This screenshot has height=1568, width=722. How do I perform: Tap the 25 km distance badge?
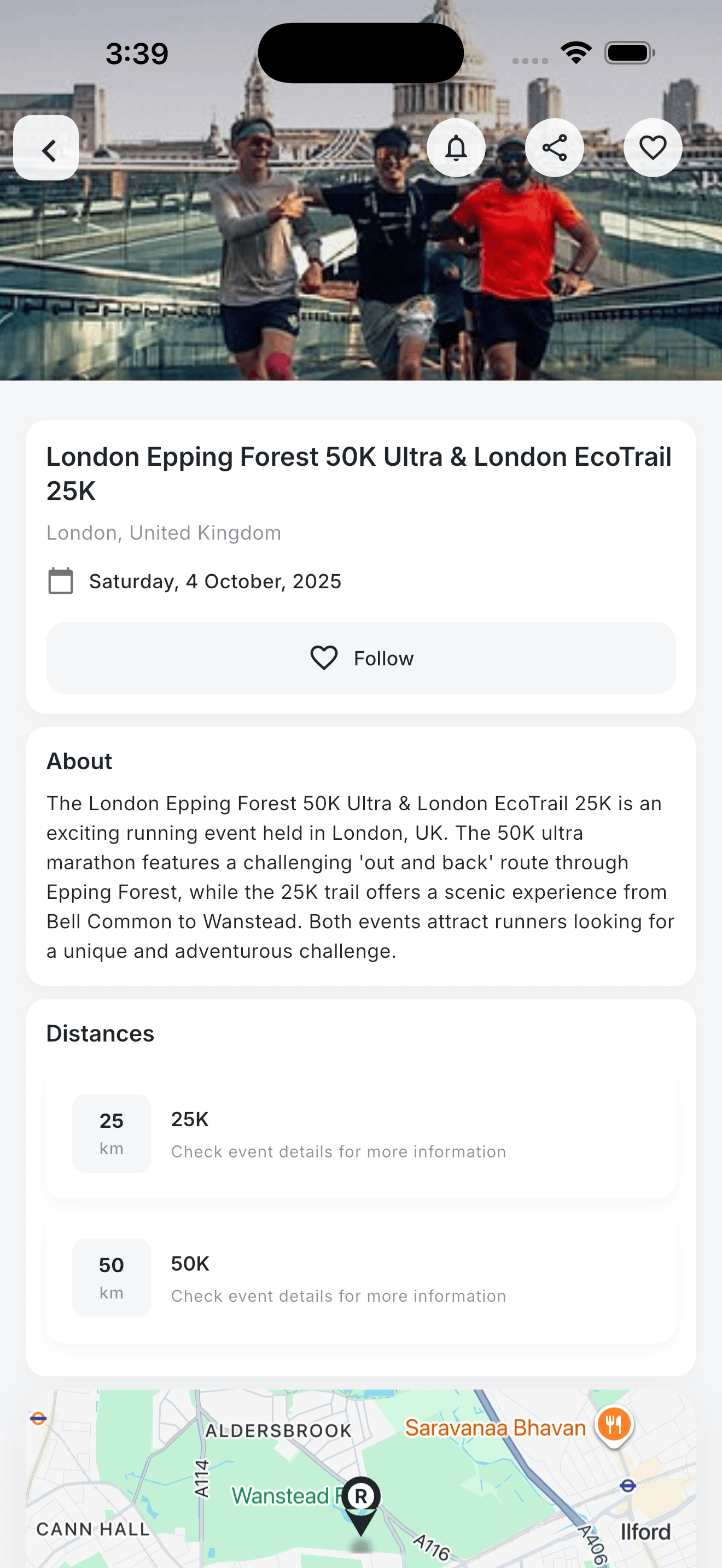112,1133
